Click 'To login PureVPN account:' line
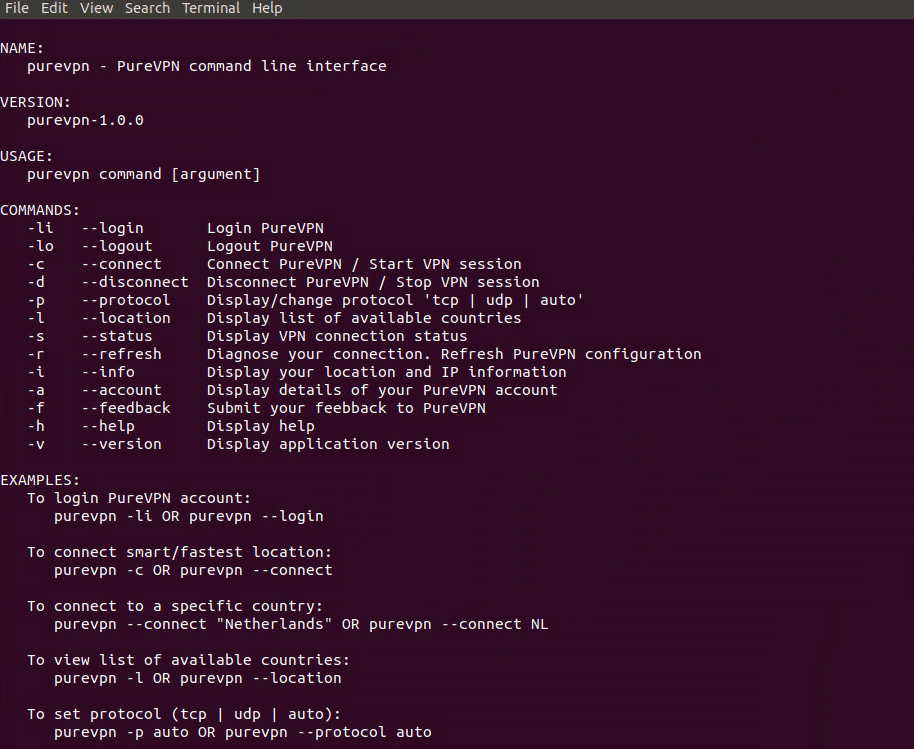 [139, 498]
